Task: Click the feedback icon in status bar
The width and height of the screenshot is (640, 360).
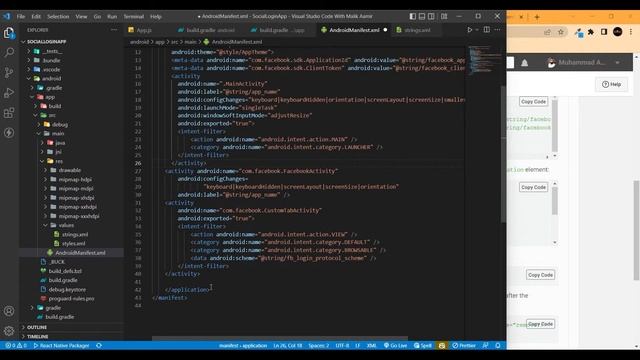Action: pos(485,346)
